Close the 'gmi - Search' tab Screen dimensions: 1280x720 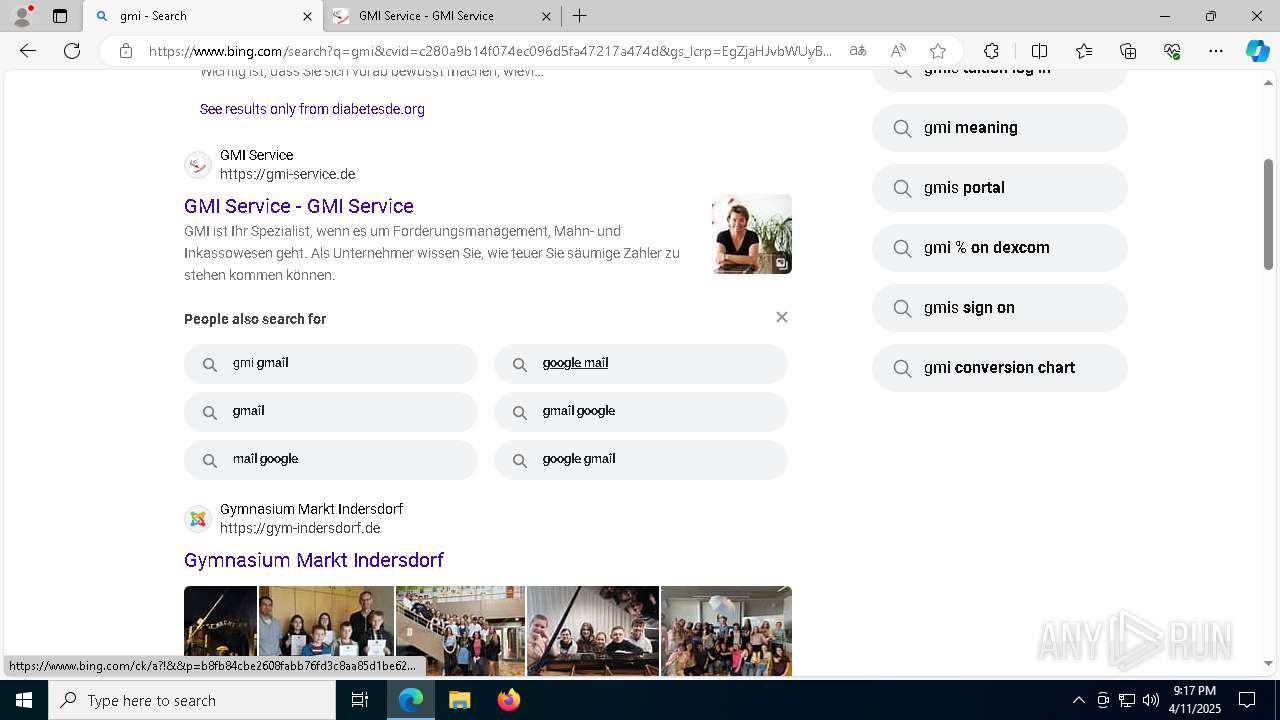click(307, 16)
